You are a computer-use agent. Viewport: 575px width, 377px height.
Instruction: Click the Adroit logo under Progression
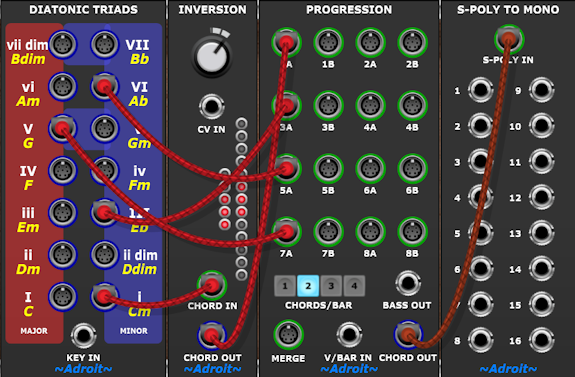tap(349, 369)
